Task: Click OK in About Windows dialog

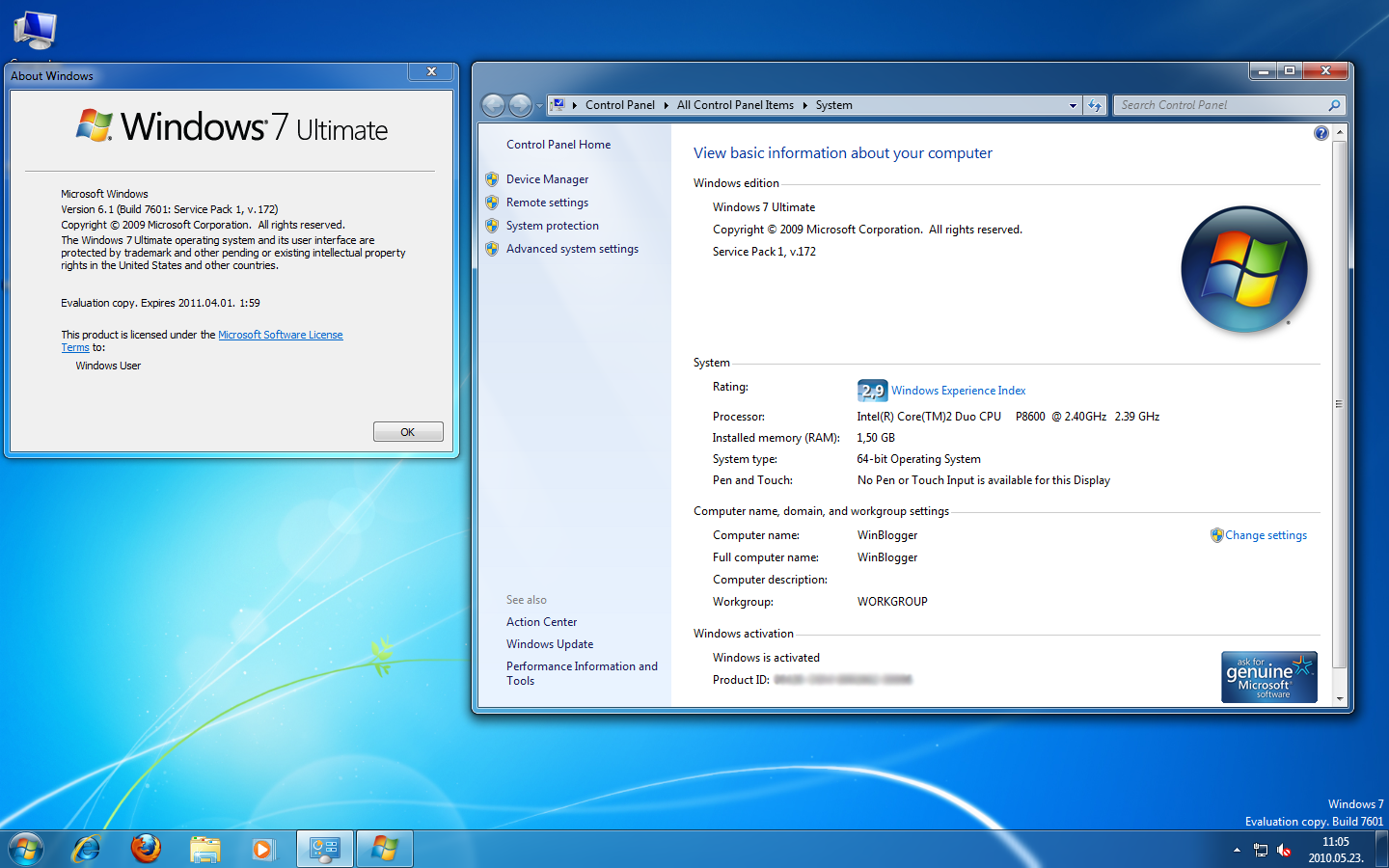Action: (408, 432)
